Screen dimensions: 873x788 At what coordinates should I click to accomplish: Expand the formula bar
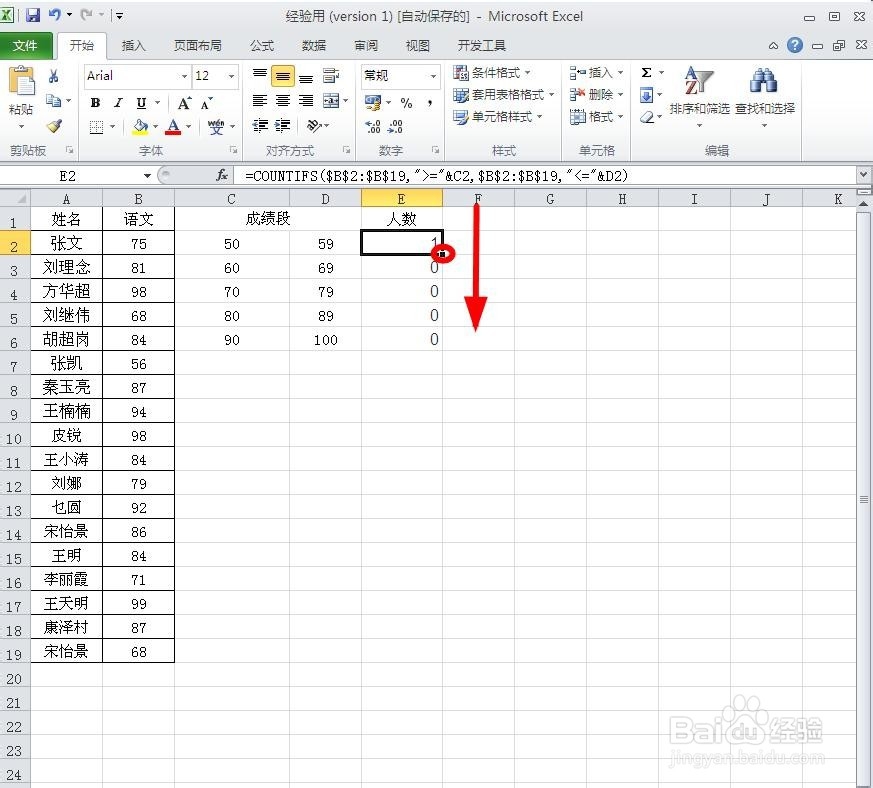[x=862, y=174]
